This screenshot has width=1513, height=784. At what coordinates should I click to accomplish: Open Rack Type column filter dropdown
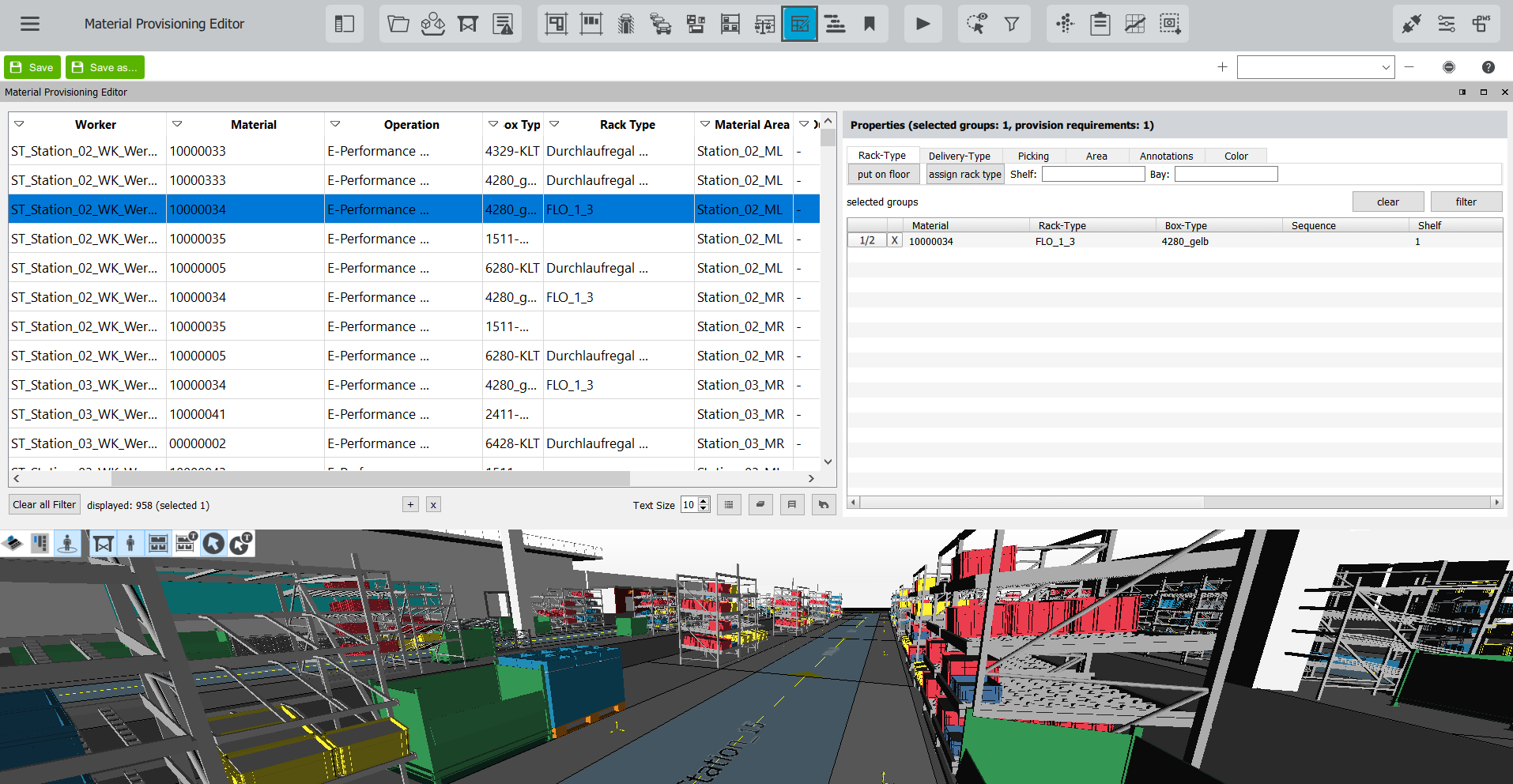[x=554, y=124]
